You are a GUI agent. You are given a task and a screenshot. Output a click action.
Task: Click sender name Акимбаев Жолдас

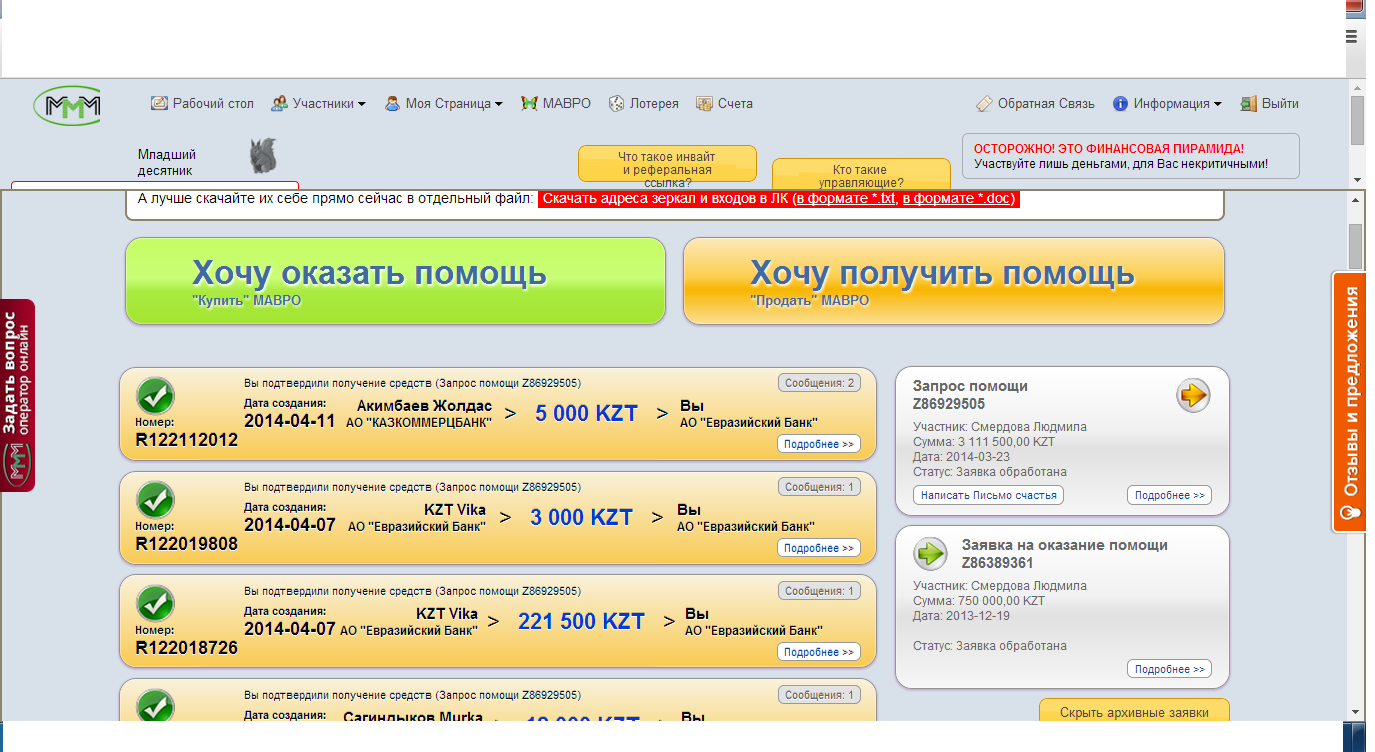[425, 405]
